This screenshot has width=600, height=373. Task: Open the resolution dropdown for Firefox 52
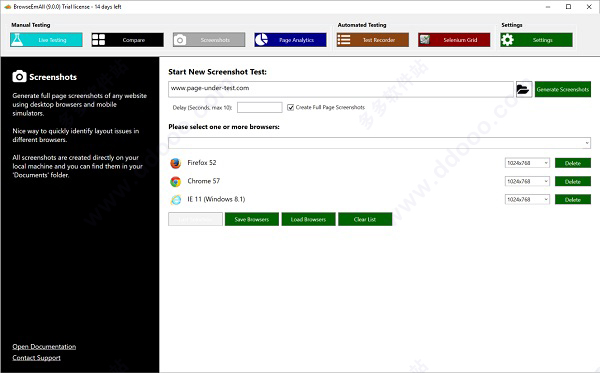point(527,163)
